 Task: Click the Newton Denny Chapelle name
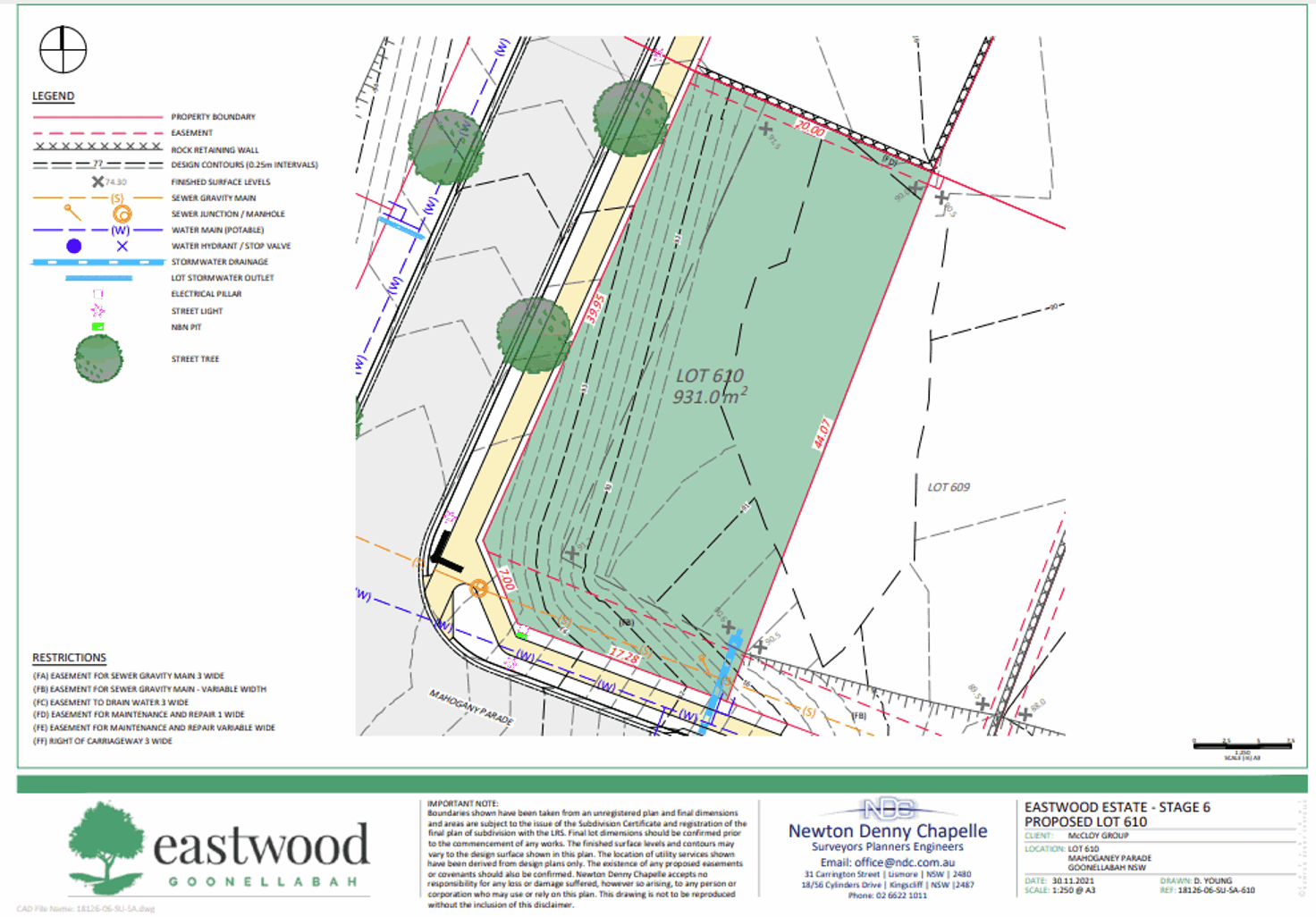pyautogui.click(x=888, y=831)
